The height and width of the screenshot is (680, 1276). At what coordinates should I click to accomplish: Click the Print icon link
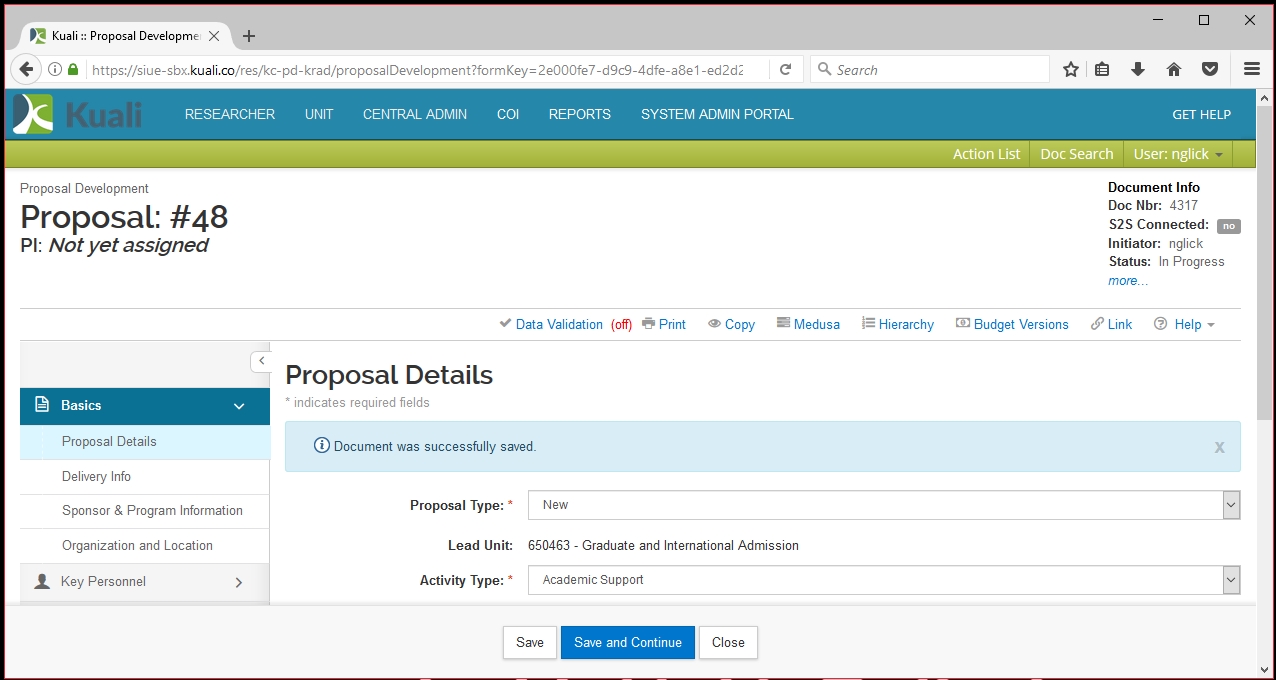664,324
